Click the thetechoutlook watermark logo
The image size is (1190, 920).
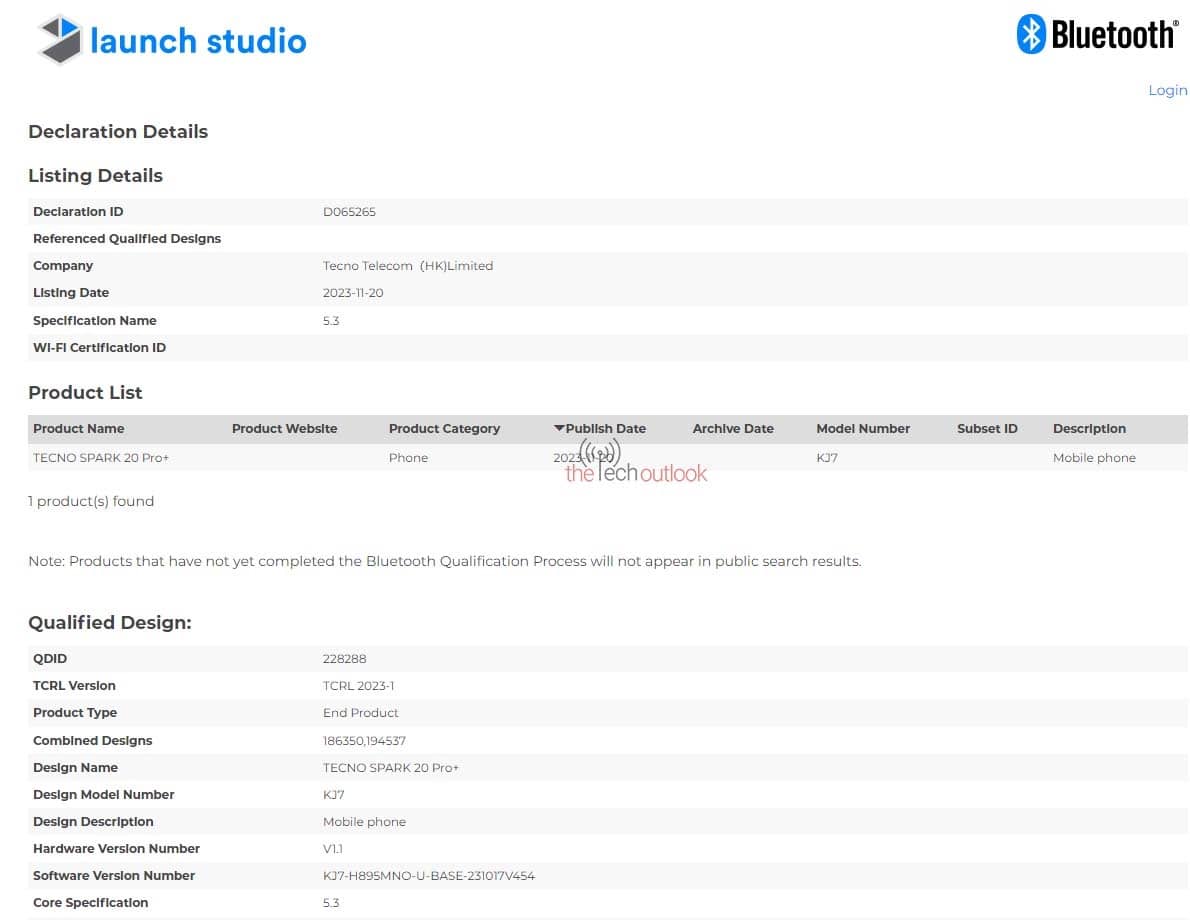coord(635,468)
